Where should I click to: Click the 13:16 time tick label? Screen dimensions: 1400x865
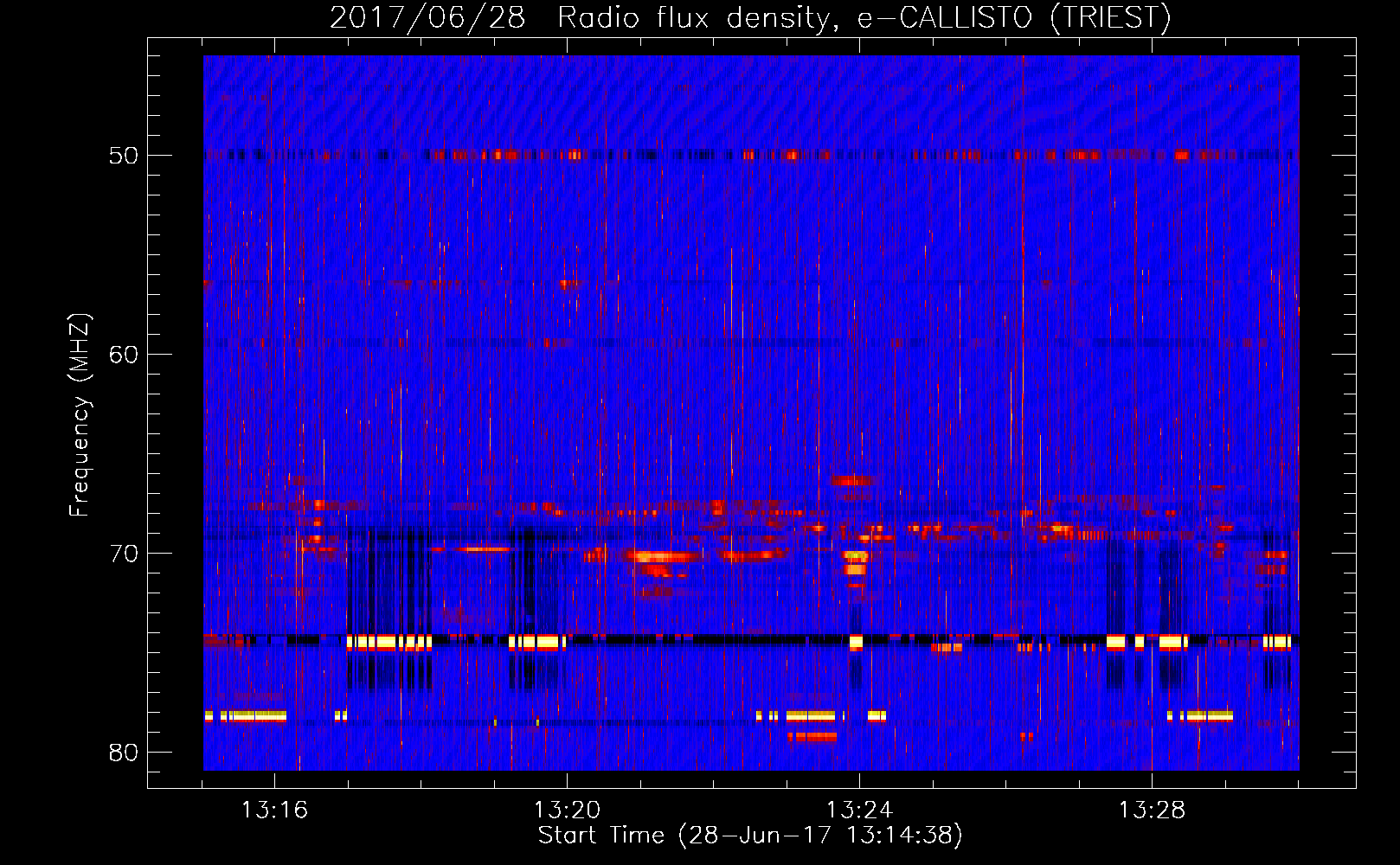[x=274, y=811]
